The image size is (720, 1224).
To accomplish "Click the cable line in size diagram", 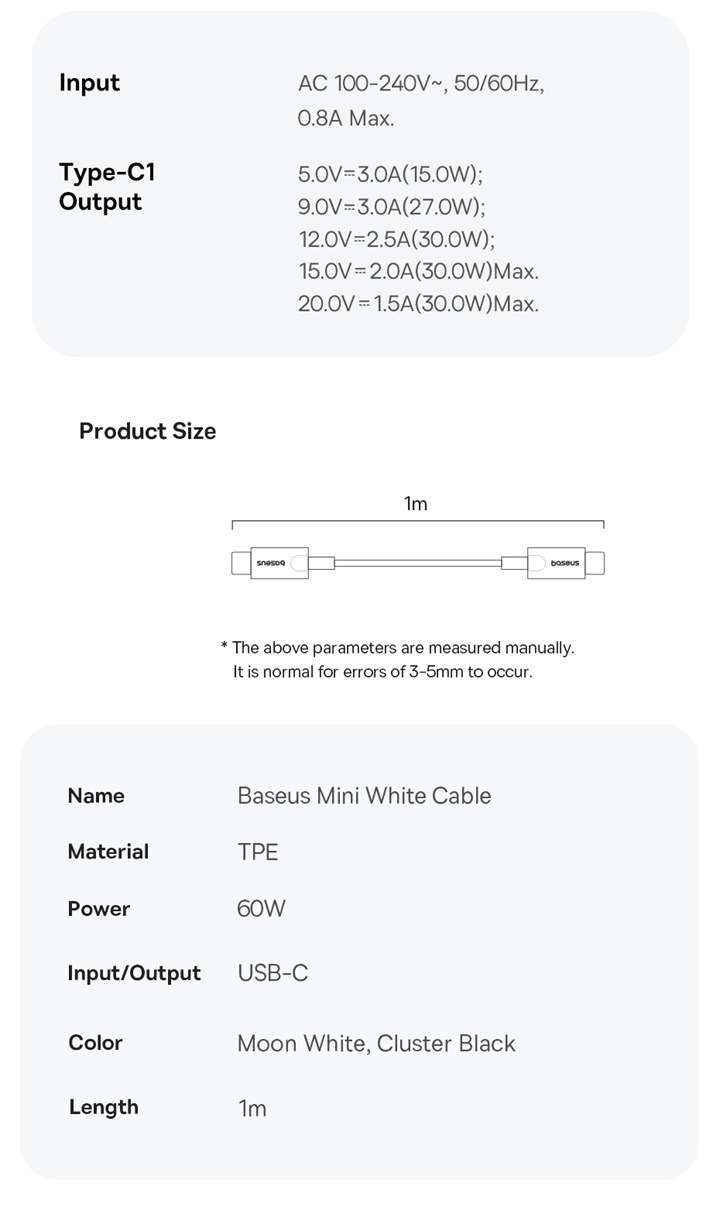I will pos(418,563).
